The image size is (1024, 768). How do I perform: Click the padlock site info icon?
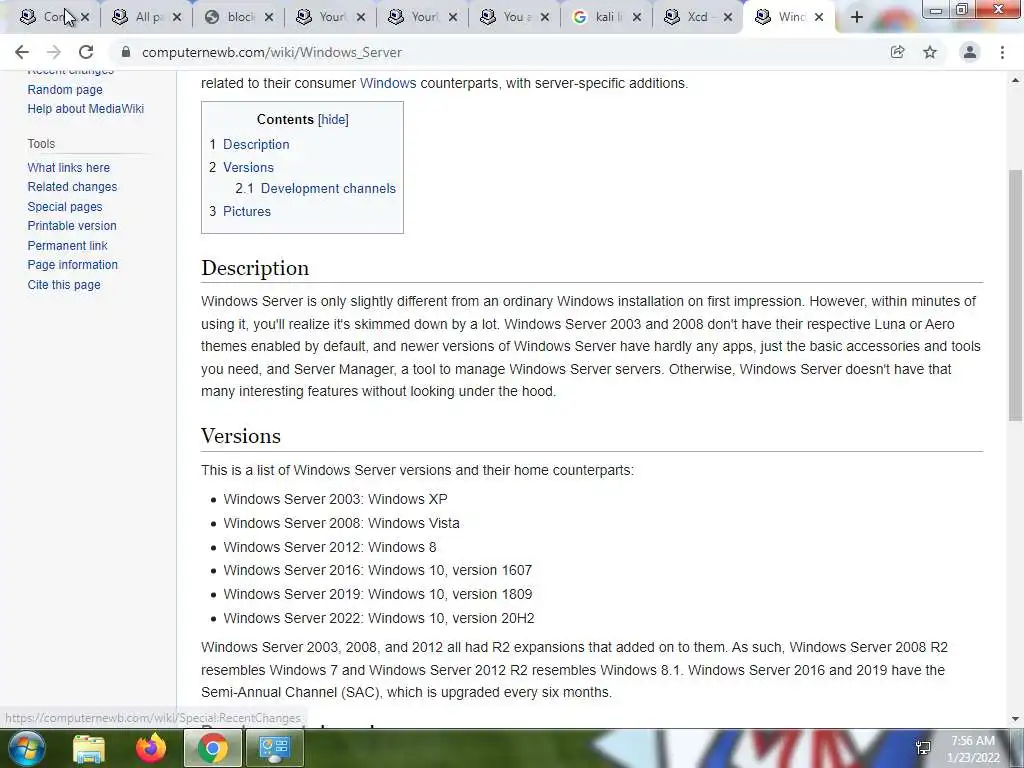(126, 52)
